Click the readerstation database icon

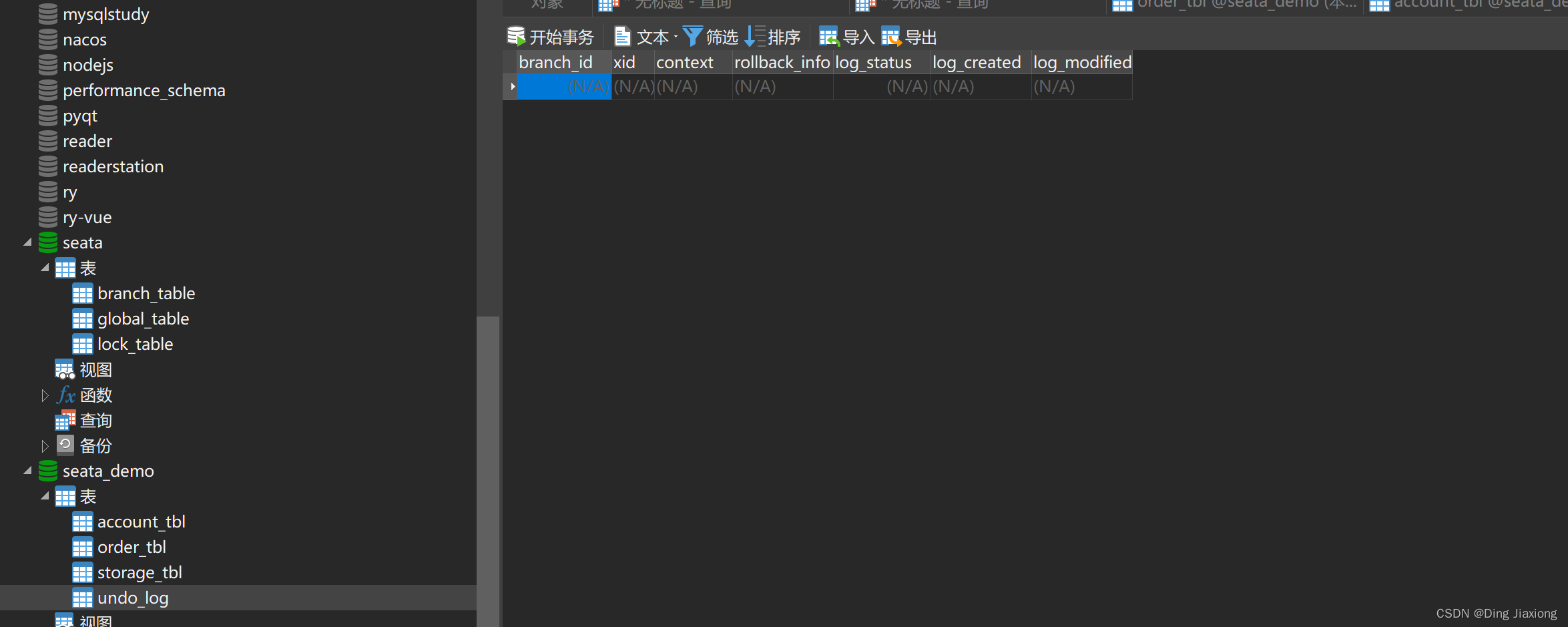48,166
